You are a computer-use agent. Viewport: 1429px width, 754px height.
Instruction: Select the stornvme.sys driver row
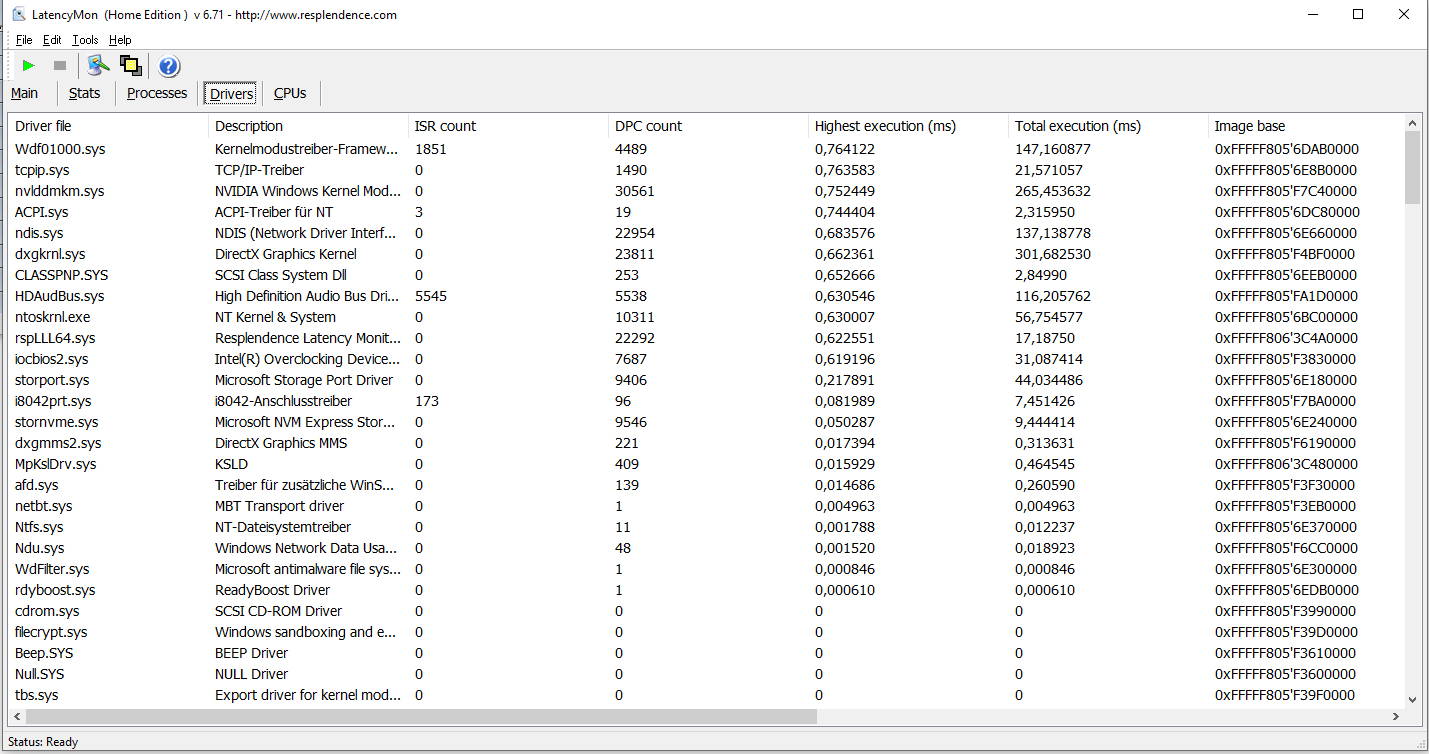click(x=706, y=422)
